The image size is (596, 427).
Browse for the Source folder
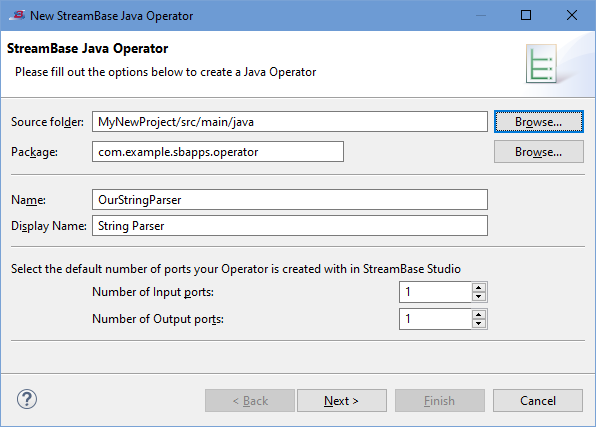tap(539, 122)
